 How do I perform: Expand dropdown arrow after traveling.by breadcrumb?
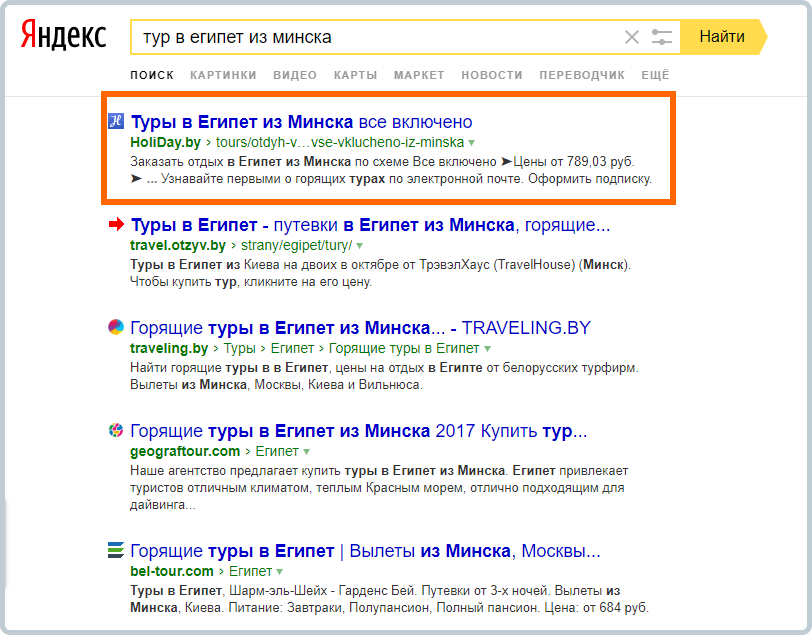[x=487, y=349]
